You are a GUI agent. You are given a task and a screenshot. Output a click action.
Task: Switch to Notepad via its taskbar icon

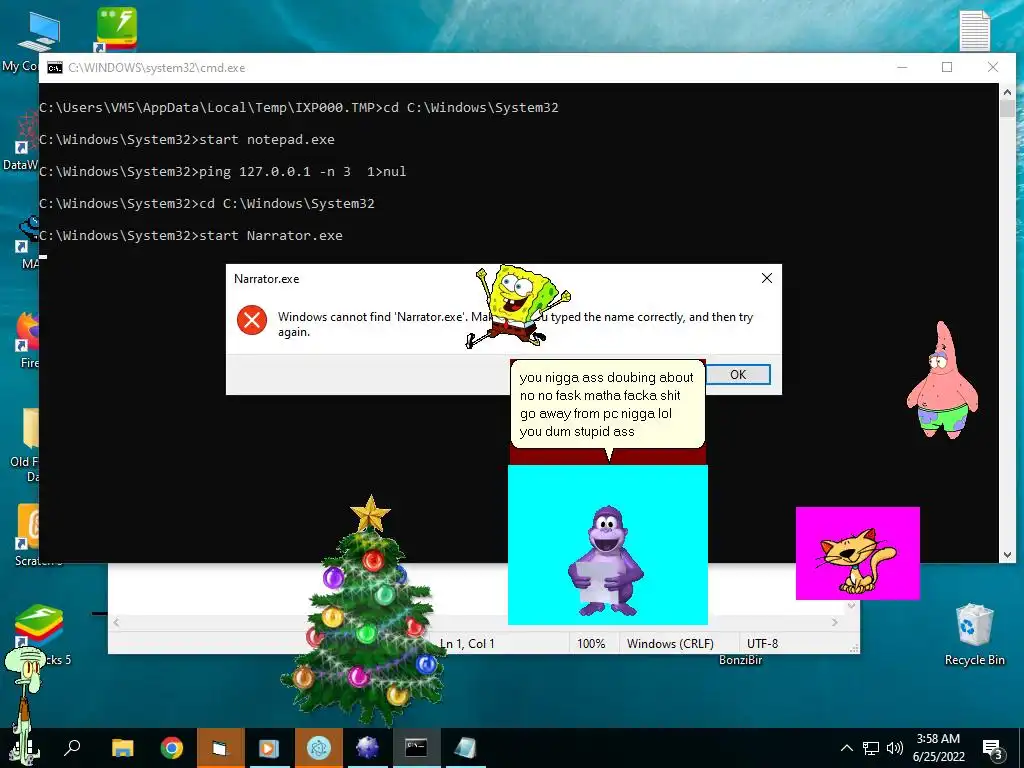tap(465, 748)
